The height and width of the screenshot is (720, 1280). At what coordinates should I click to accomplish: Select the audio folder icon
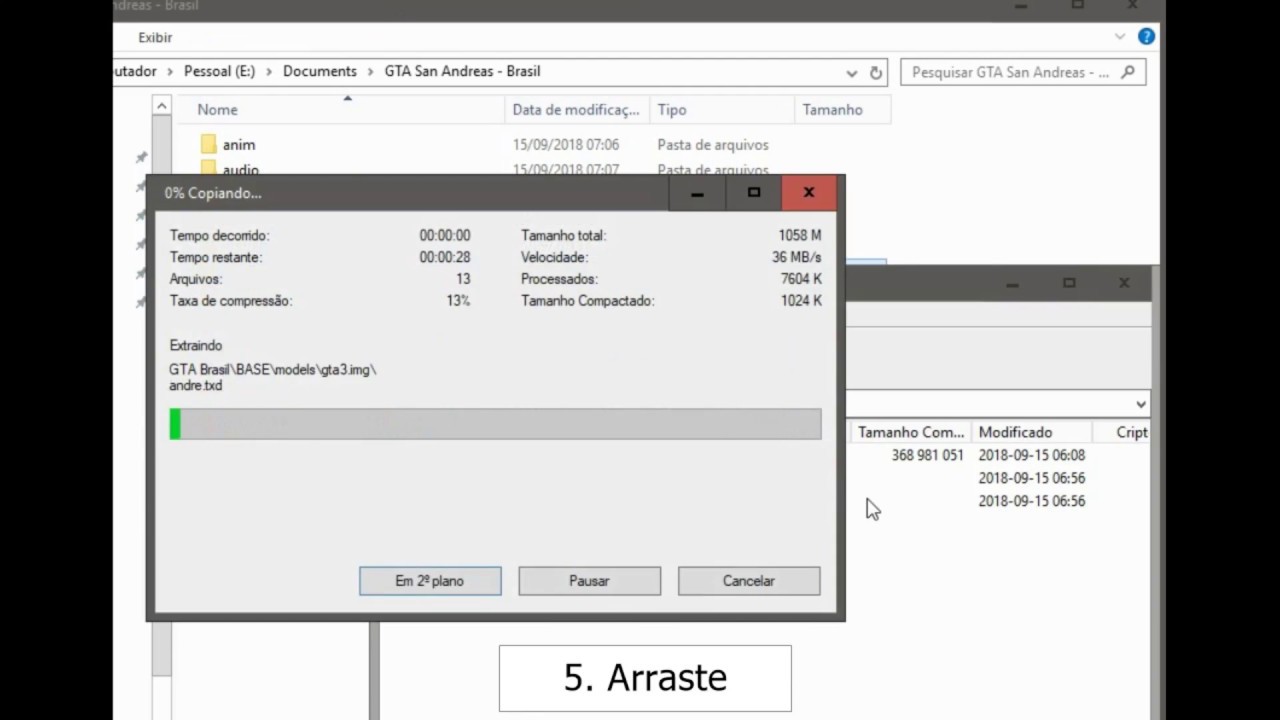coord(208,168)
